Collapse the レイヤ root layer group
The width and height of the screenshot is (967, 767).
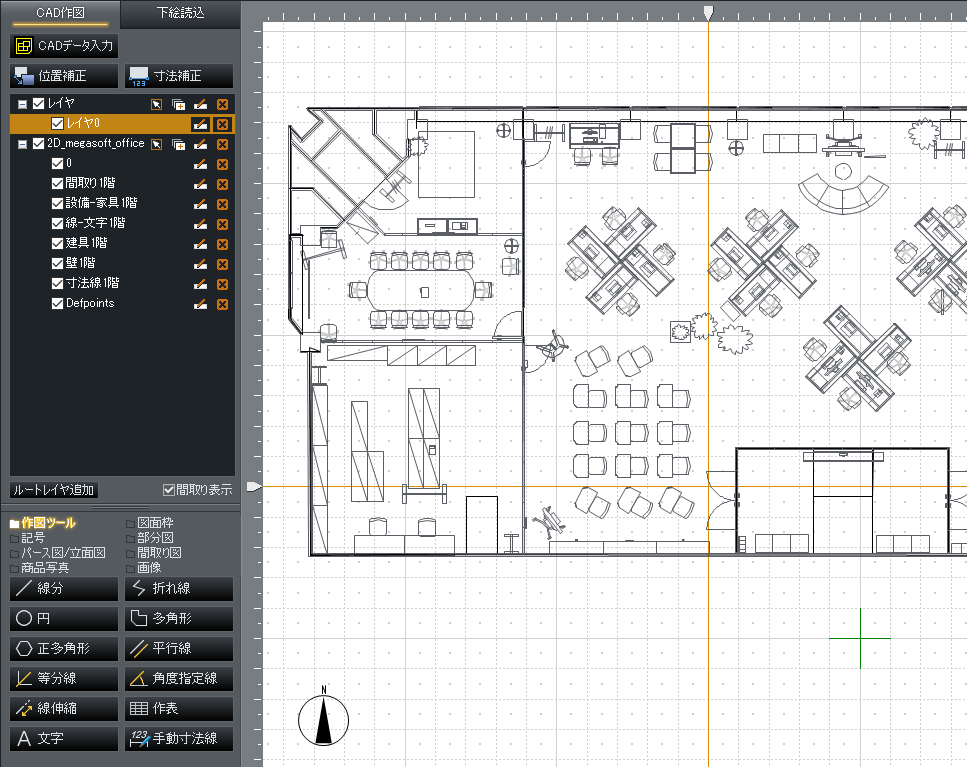click(22, 104)
